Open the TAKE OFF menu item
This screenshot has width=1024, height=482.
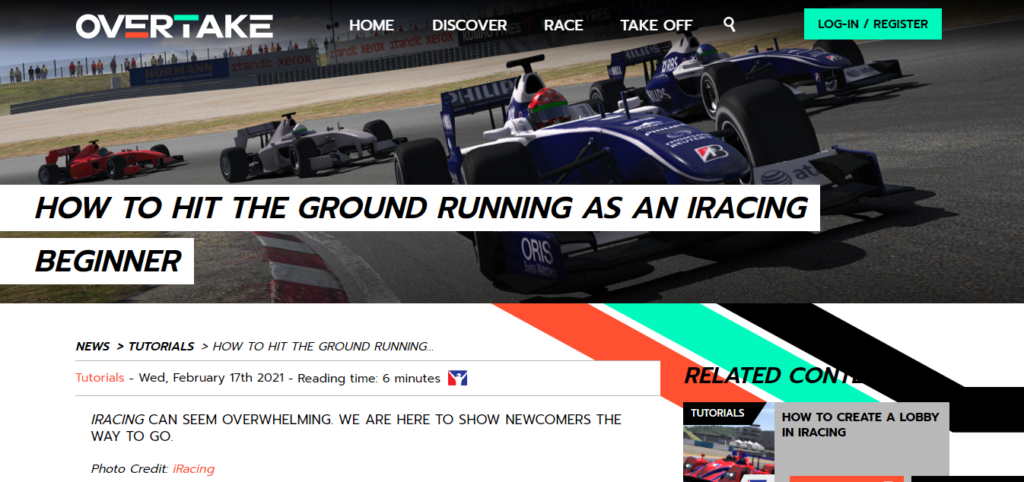pyautogui.click(x=656, y=25)
